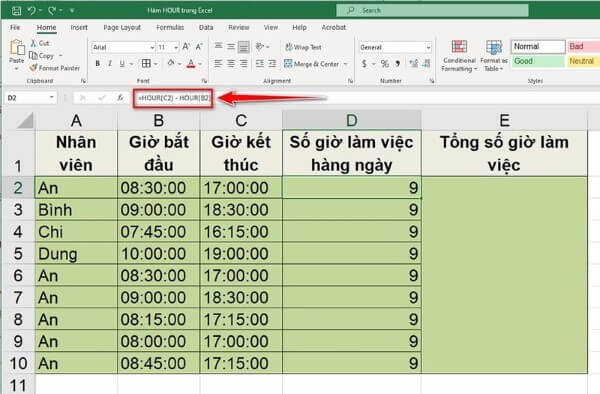600x394 pixels.
Task: Toggle Bold formatting
Action: point(98,63)
